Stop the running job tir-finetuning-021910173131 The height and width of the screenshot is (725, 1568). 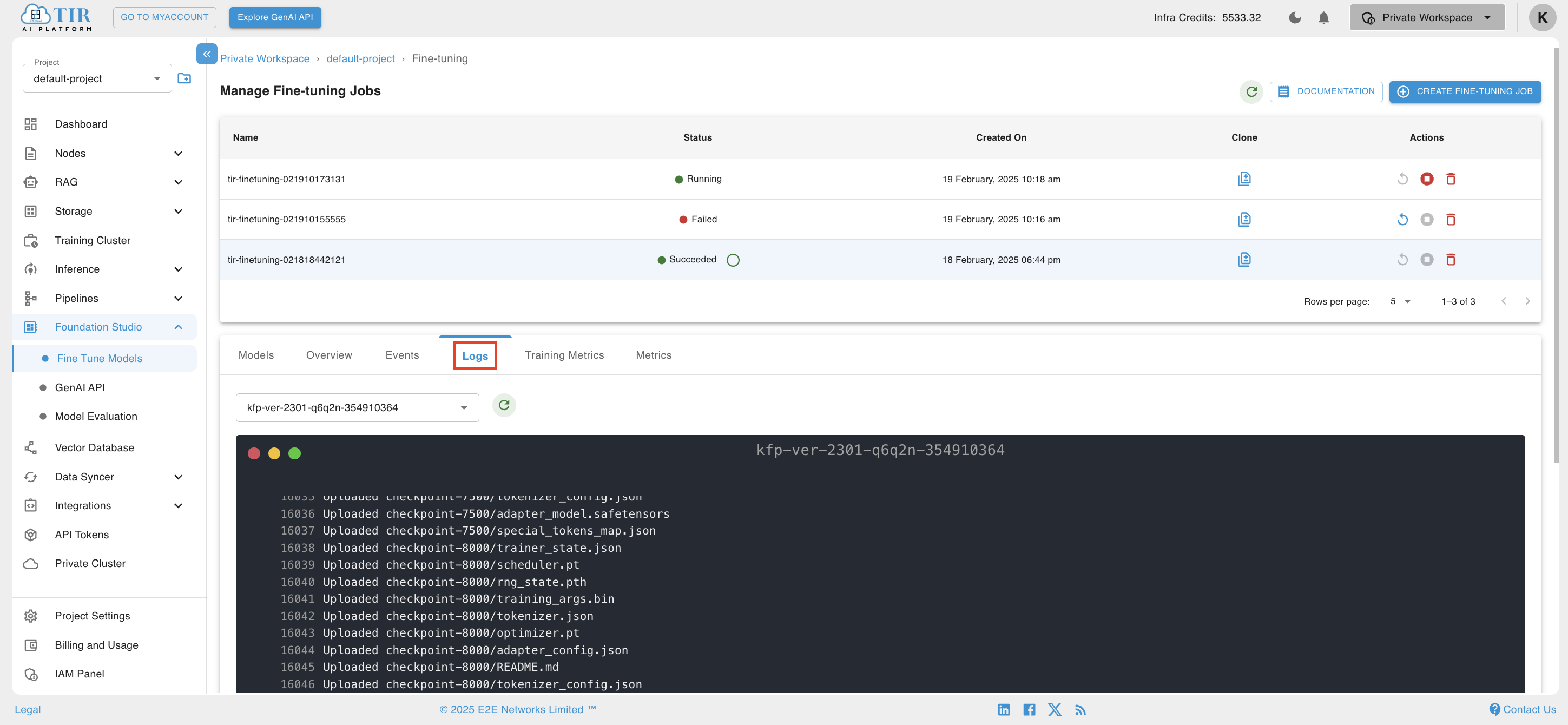pyautogui.click(x=1426, y=179)
